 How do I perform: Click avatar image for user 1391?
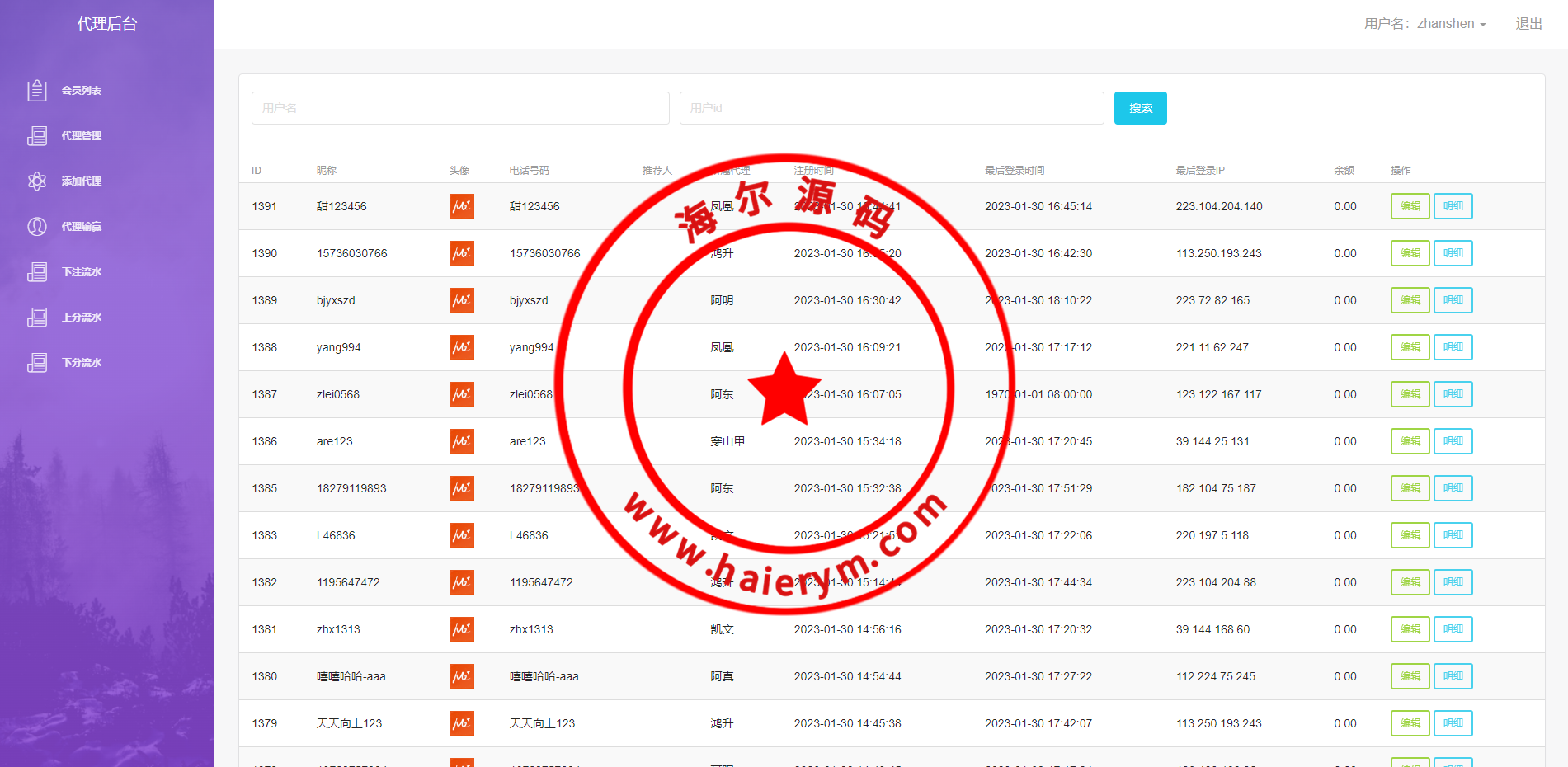462,206
